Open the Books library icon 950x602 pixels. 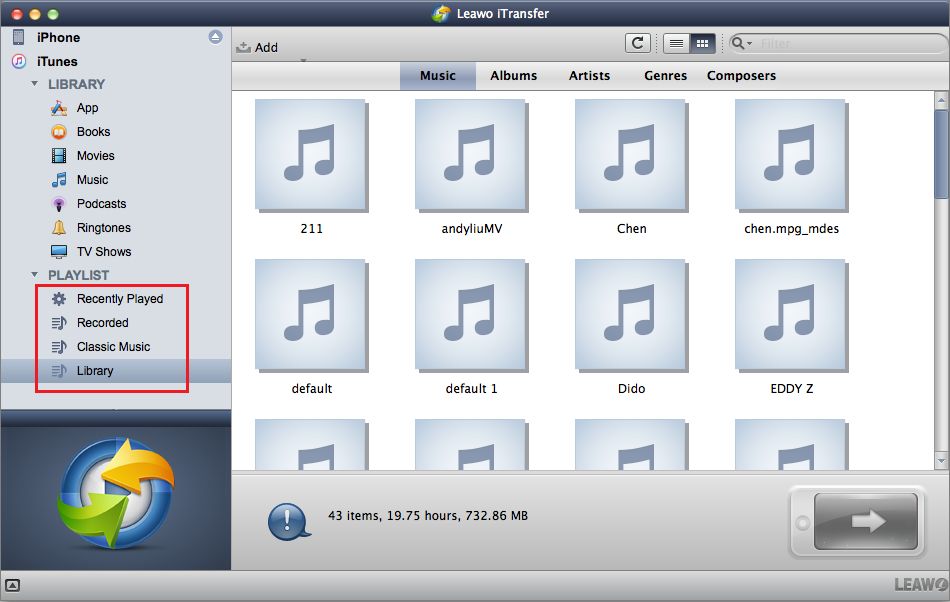[x=59, y=132]
